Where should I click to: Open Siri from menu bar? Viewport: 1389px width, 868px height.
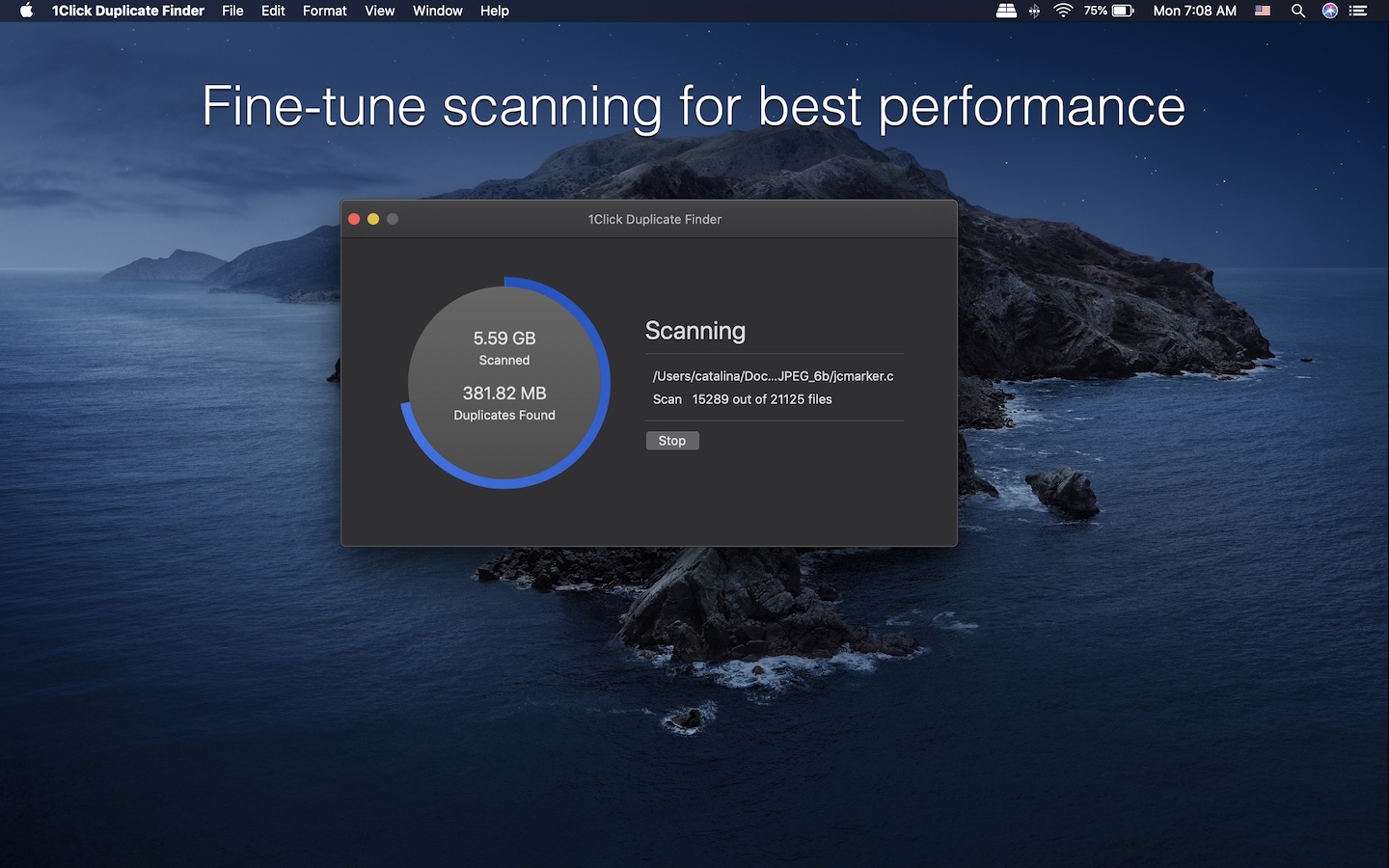point(1330,11)
